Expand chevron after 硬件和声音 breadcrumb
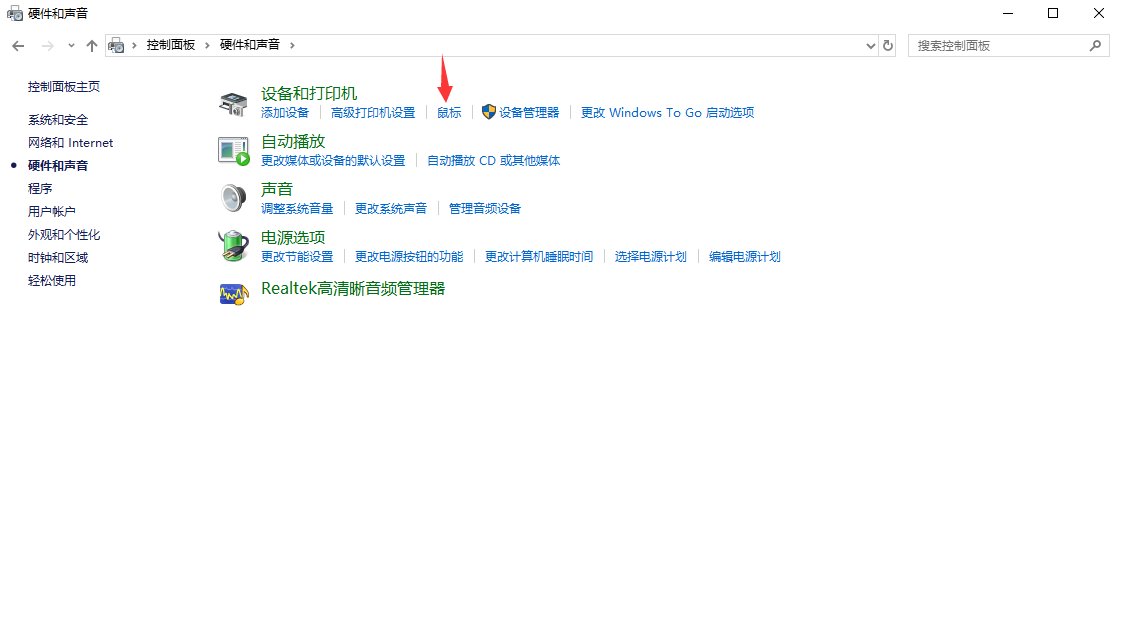 (292, 46)
